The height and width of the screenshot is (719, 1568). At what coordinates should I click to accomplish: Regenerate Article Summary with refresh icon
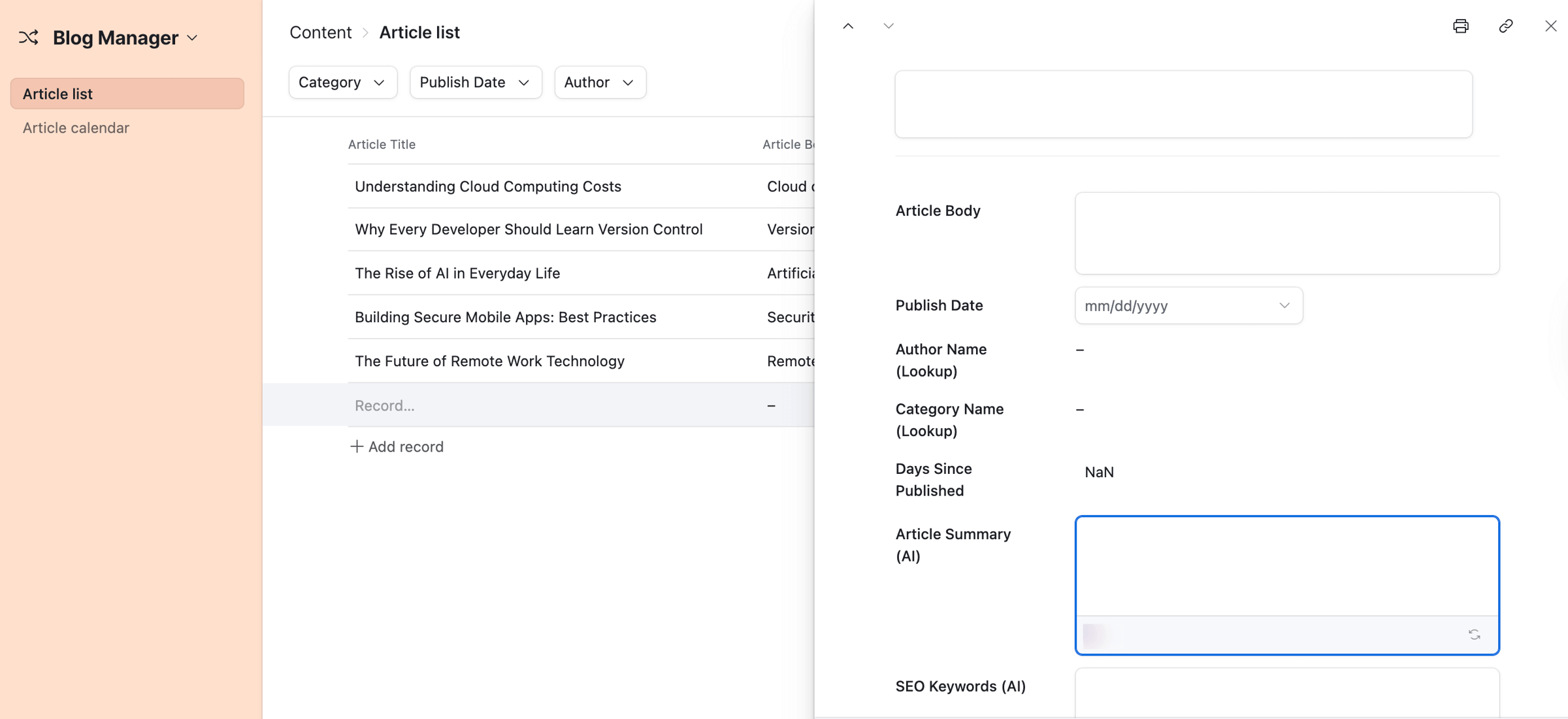coord(1474,635)
